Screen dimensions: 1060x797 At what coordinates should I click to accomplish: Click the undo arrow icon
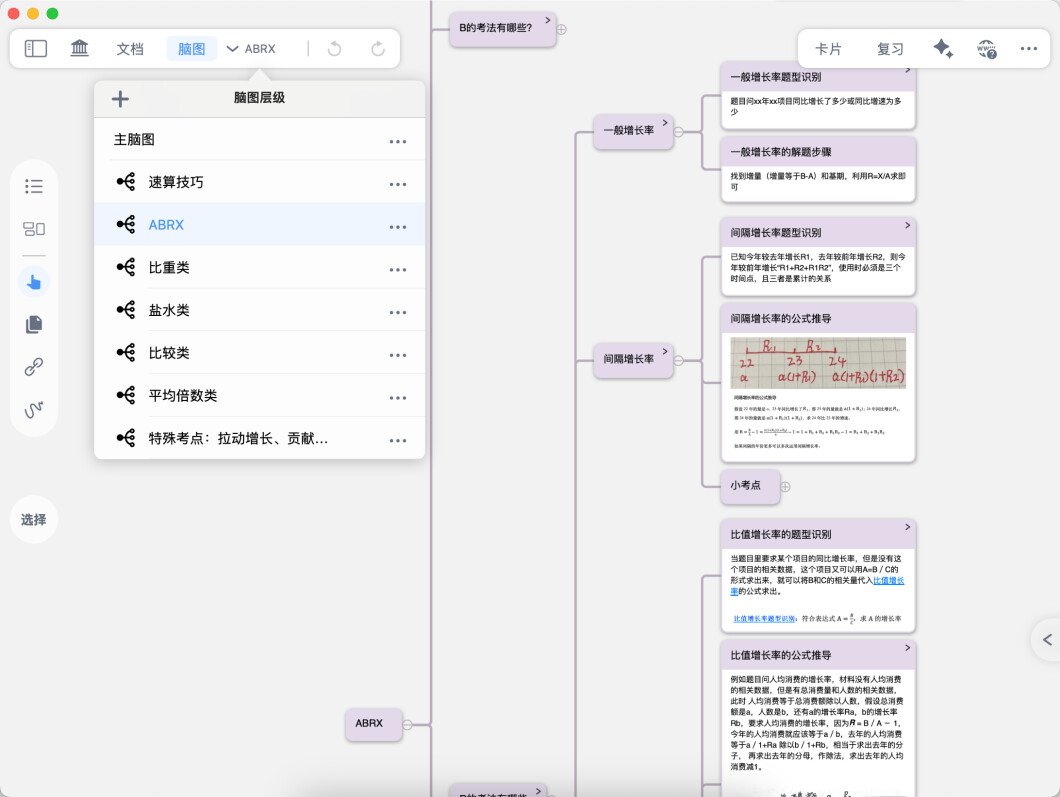click(x=334, y=49)
